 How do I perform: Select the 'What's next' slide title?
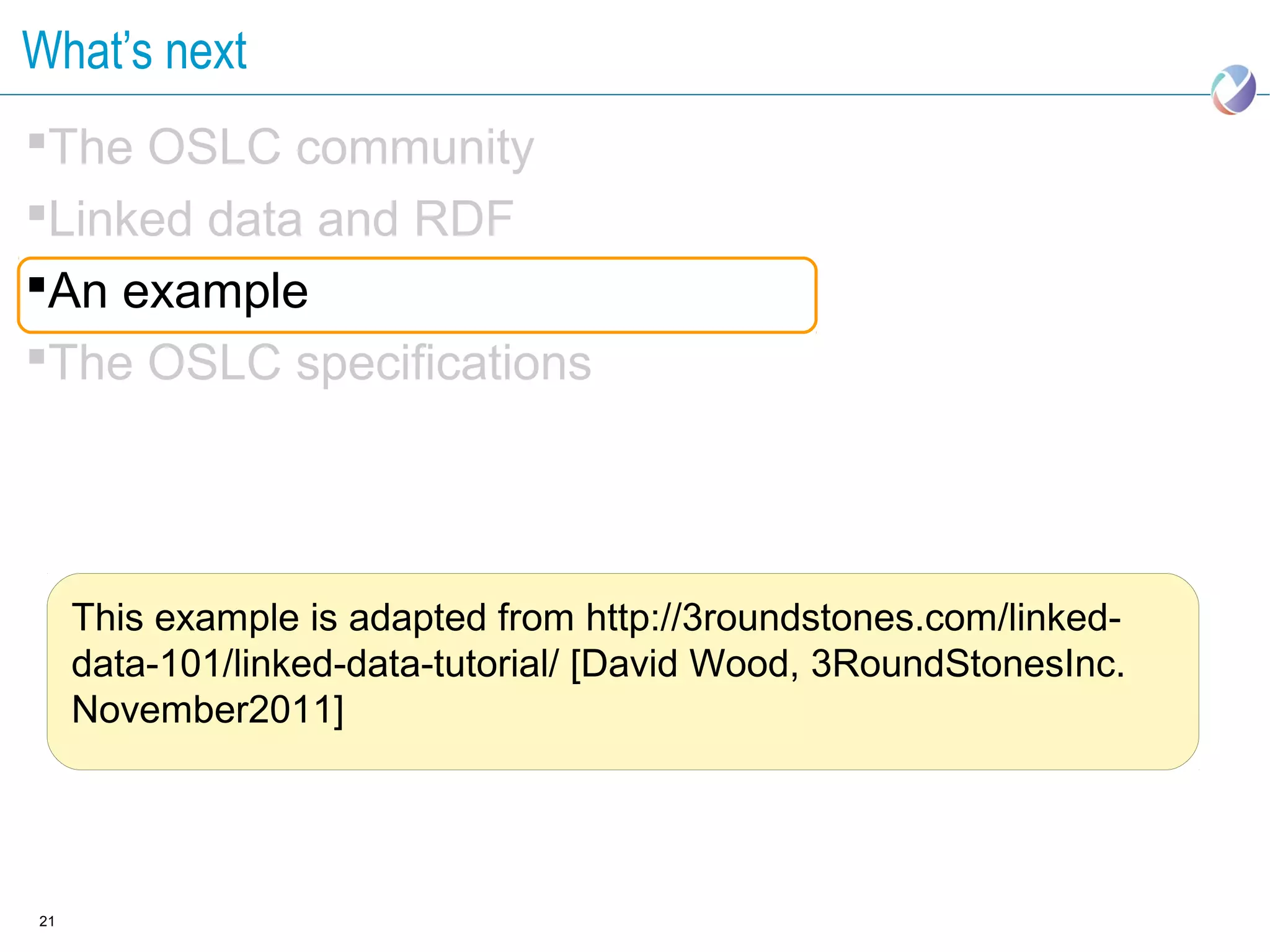[135, 51]
